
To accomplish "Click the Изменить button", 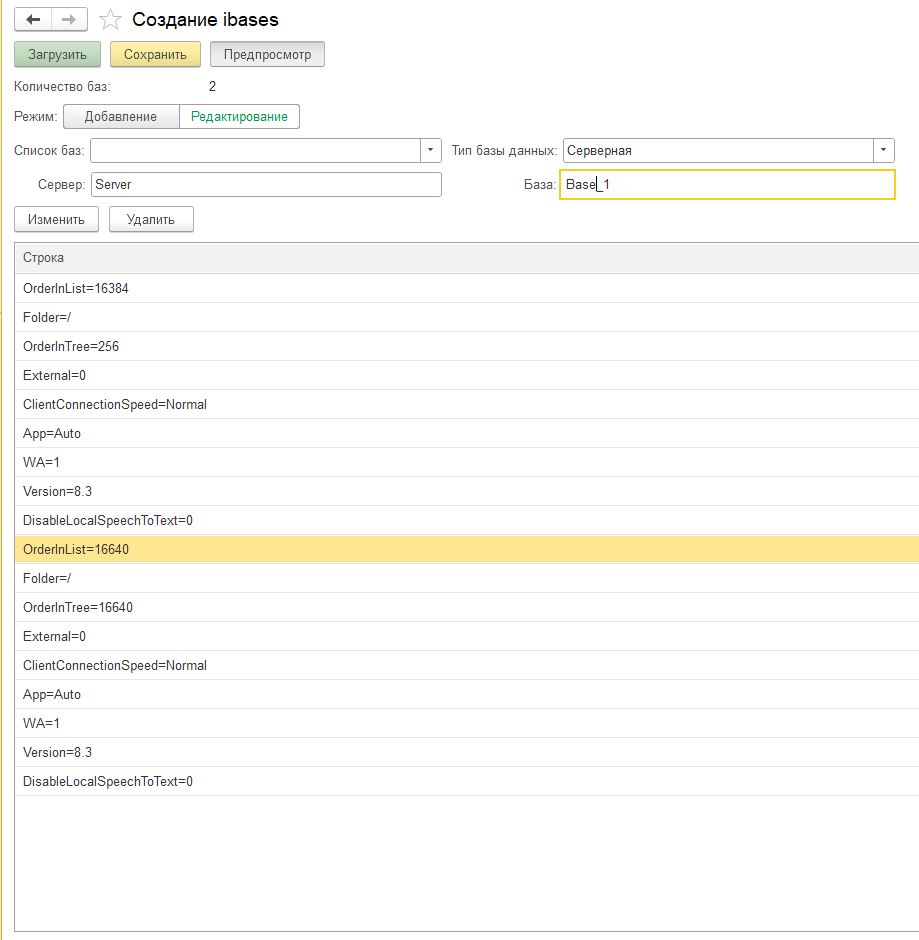I will pos(56,219).
